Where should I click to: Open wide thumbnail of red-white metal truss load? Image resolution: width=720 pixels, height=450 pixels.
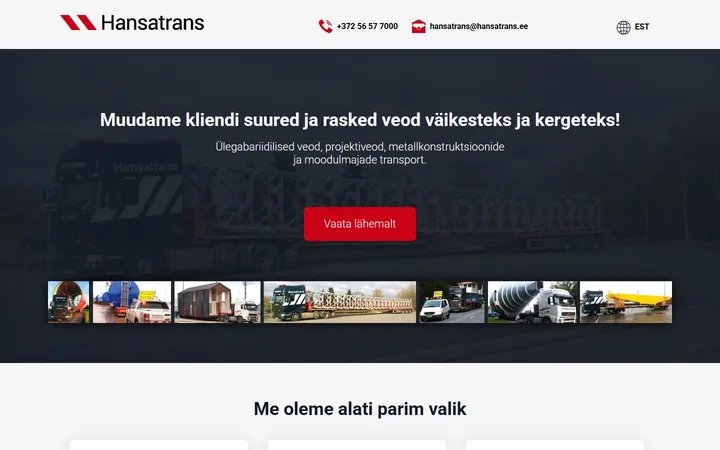340,302
